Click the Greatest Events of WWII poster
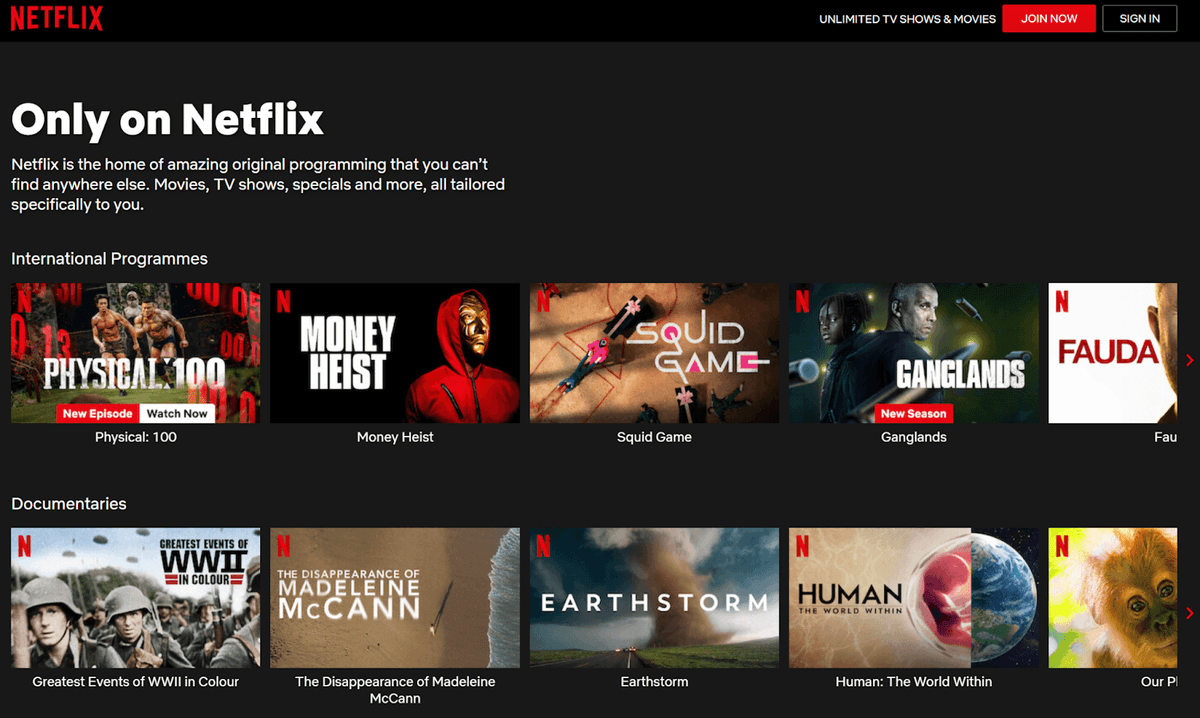 (x=135, y=597)
